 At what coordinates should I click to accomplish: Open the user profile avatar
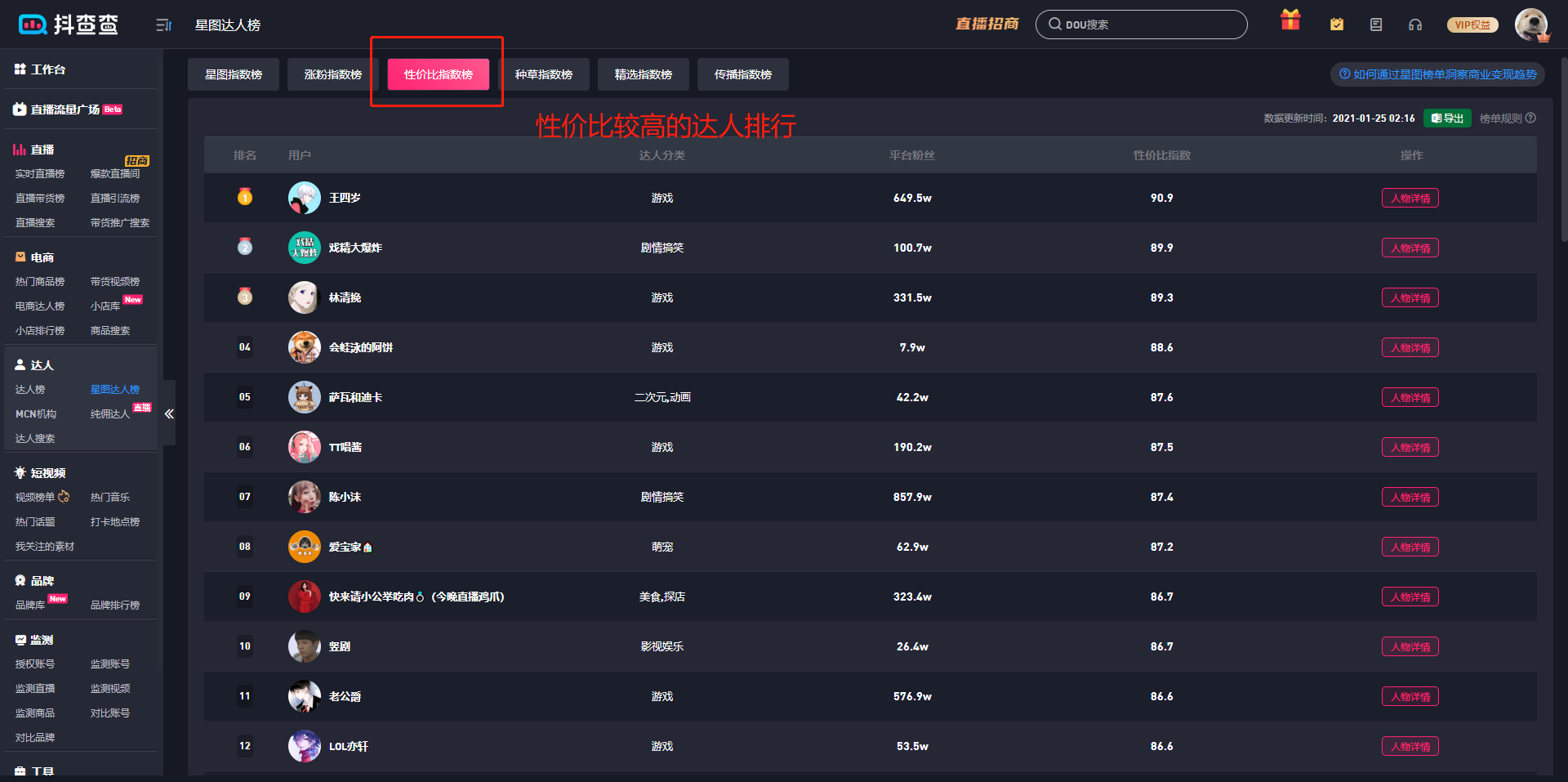[1531, 25]
